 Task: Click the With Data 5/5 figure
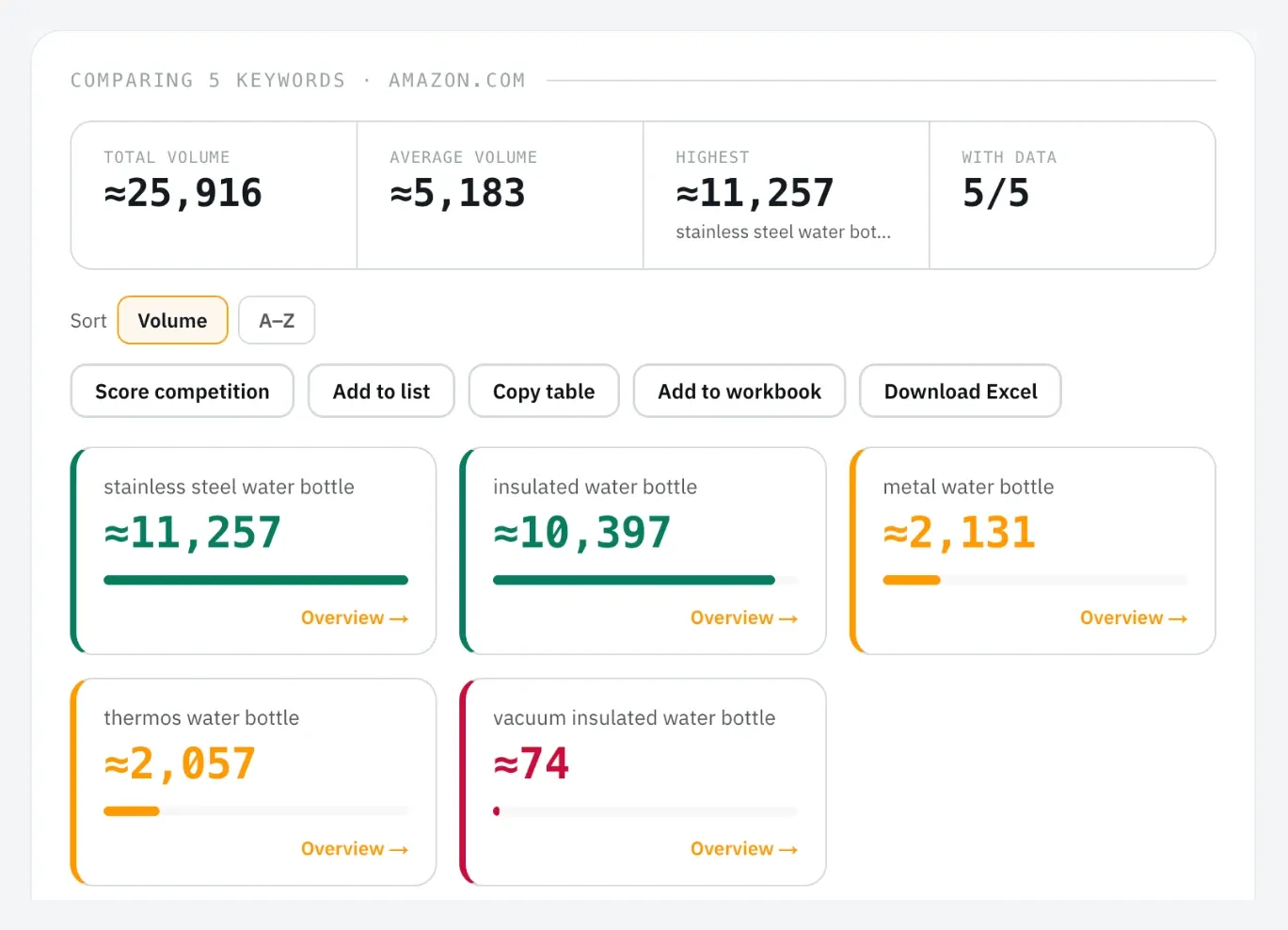[995, 193]
